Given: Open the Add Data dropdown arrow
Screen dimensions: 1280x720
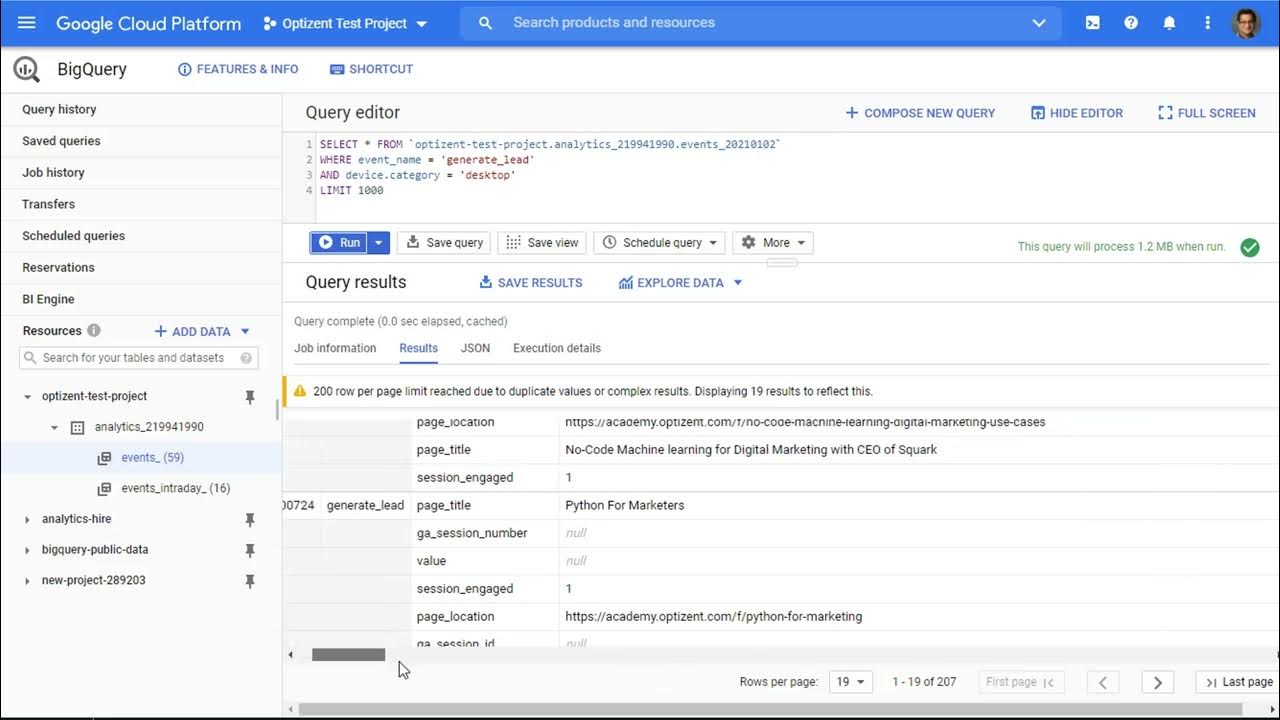Looking at the screenshot, I should click(x=245, y=331).
